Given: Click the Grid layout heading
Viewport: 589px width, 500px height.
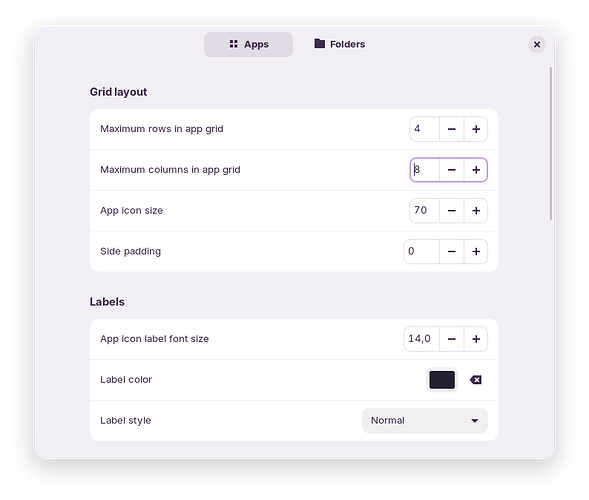Looking at the screenshot, I should tap(118, 92).
